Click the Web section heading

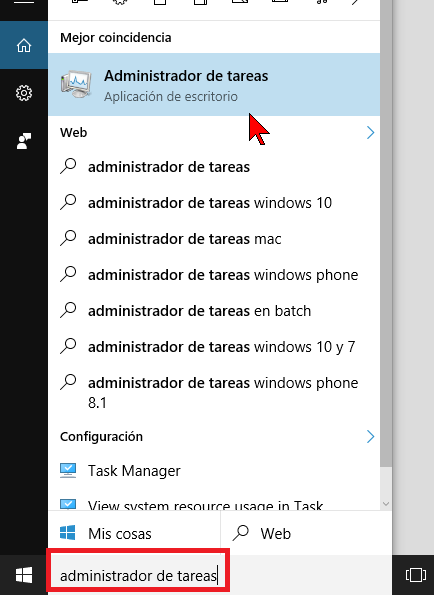(74, 132)
